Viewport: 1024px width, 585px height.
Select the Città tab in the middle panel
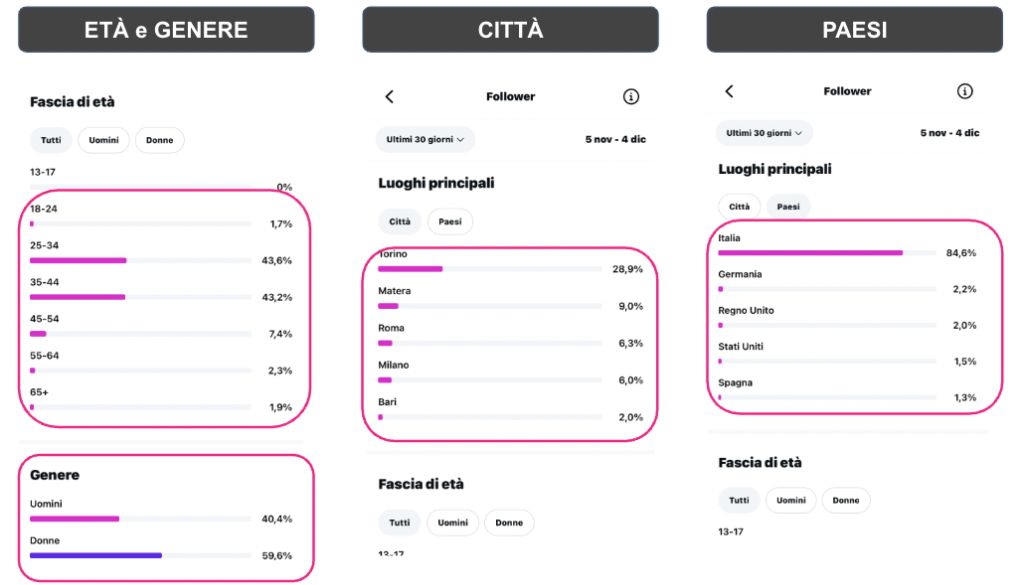click(398, 221)
